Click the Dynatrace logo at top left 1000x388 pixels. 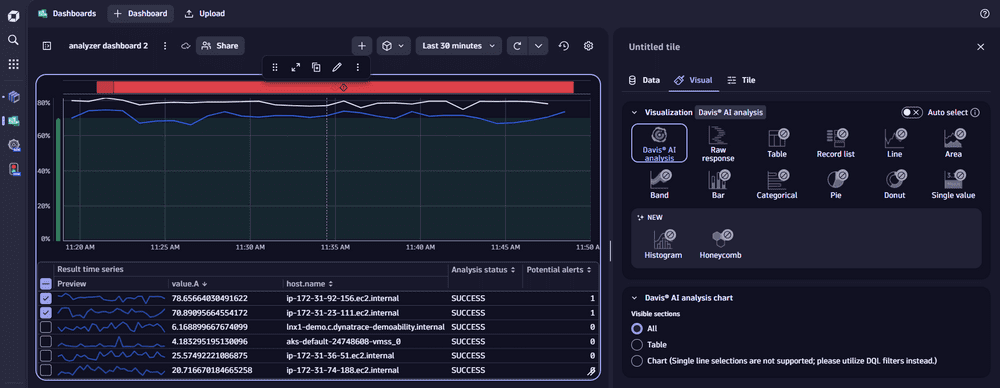pos(13,15)
